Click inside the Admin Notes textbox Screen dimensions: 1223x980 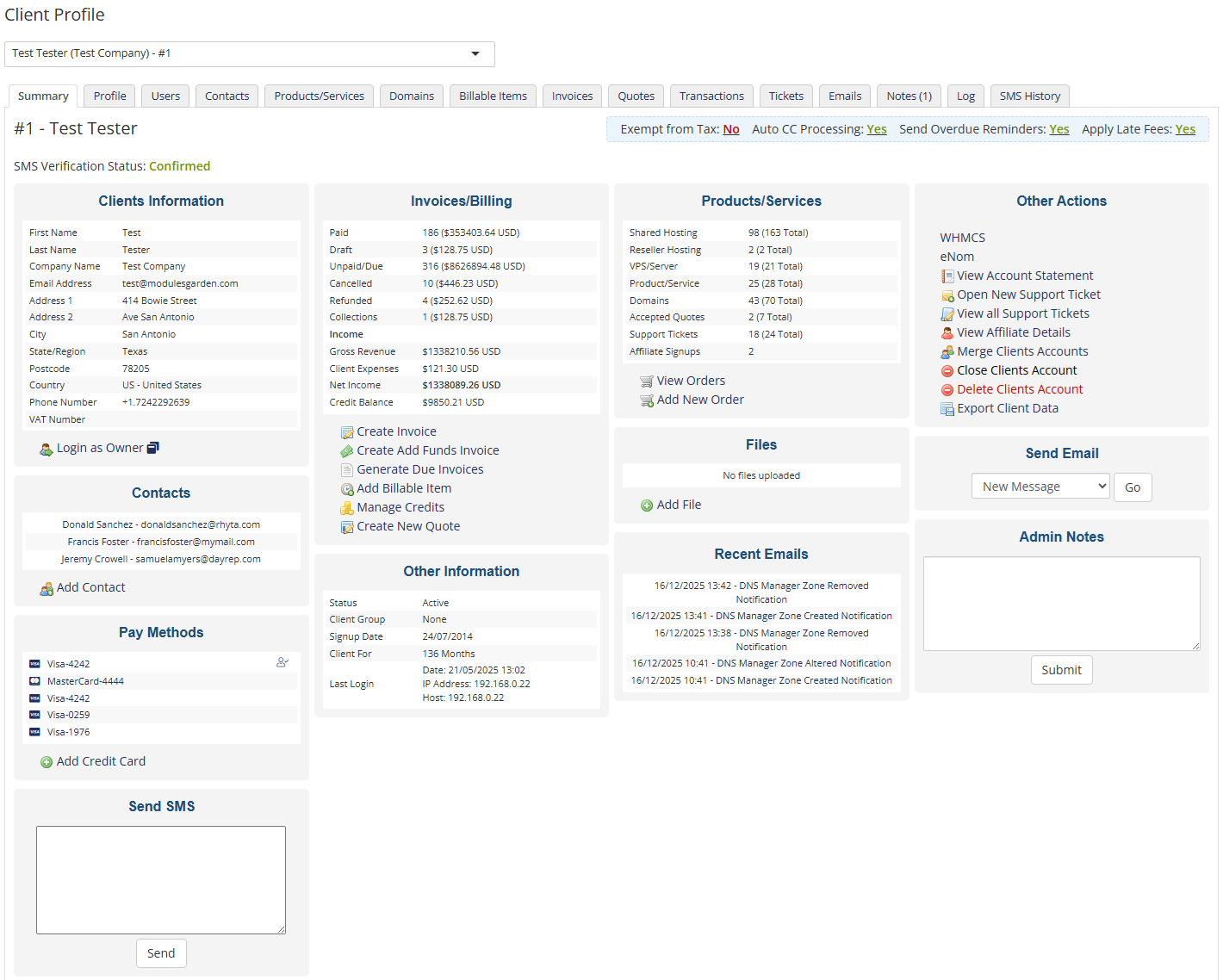[x=1061, y=603]
